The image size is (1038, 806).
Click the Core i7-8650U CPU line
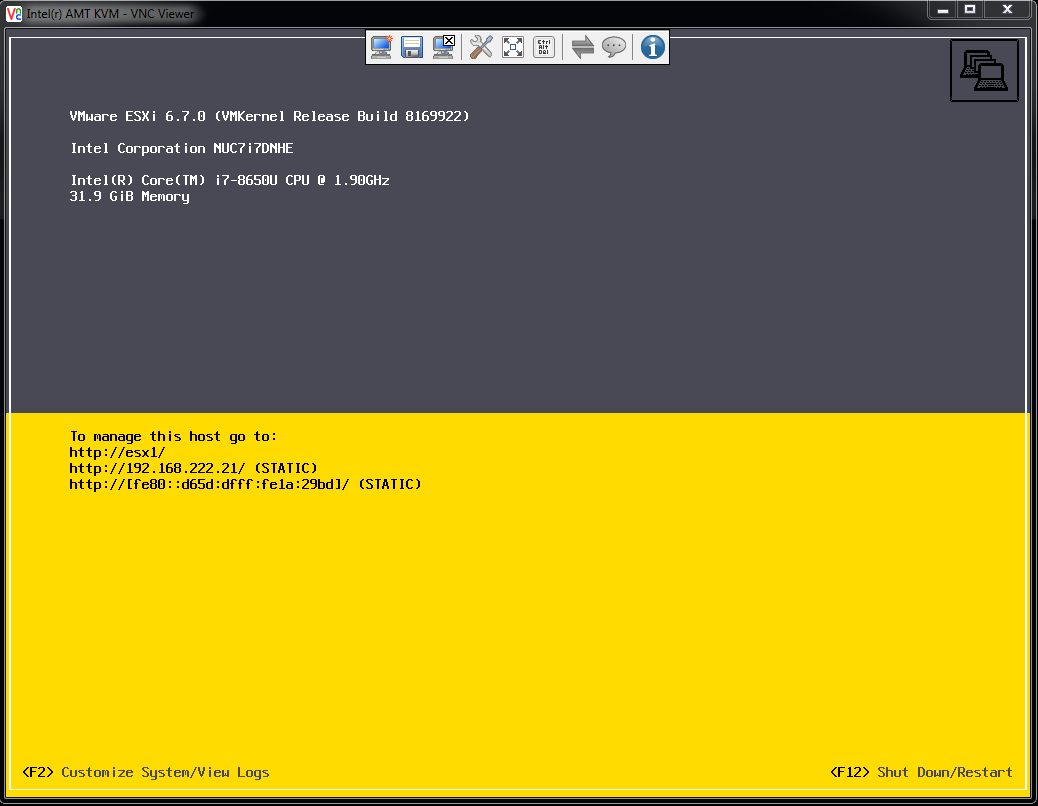tap(230, 180)
